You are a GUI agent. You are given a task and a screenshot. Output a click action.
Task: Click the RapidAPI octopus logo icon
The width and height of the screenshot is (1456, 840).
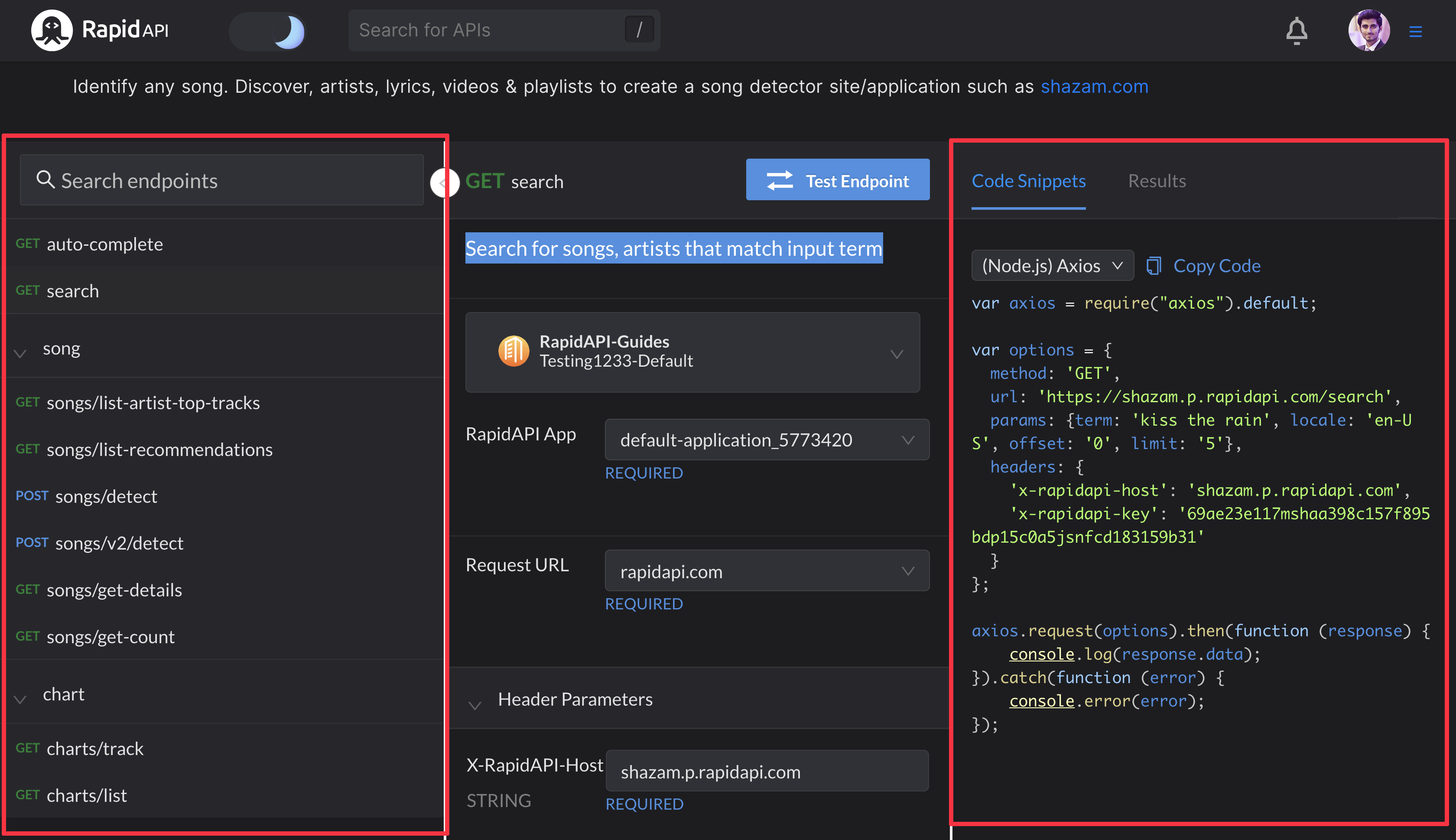(51, 30)
